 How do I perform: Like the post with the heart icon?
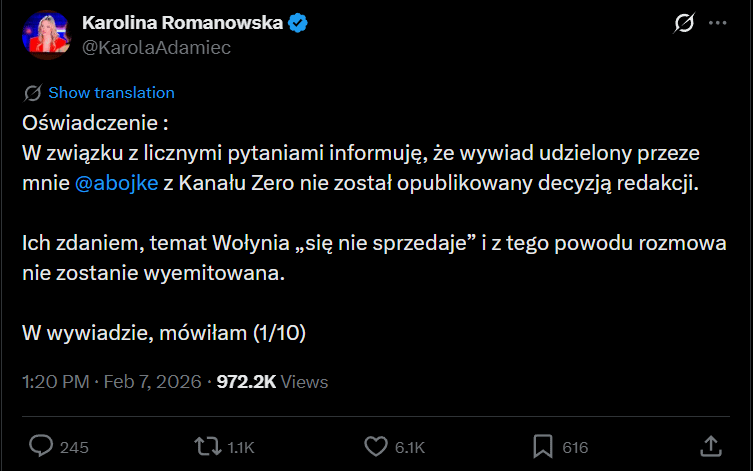[376, 446]
